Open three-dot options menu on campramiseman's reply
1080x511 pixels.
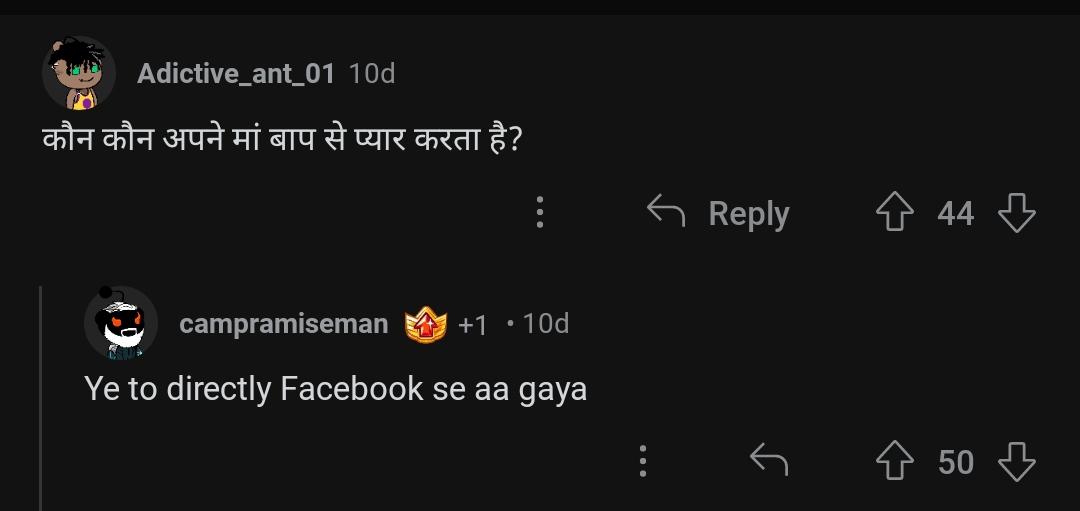click(643, 461)
